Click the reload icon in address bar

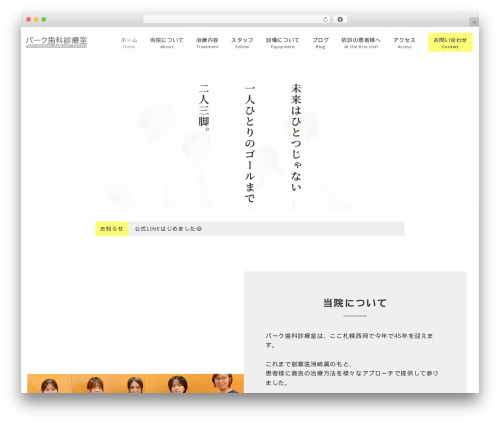[325, 19]
